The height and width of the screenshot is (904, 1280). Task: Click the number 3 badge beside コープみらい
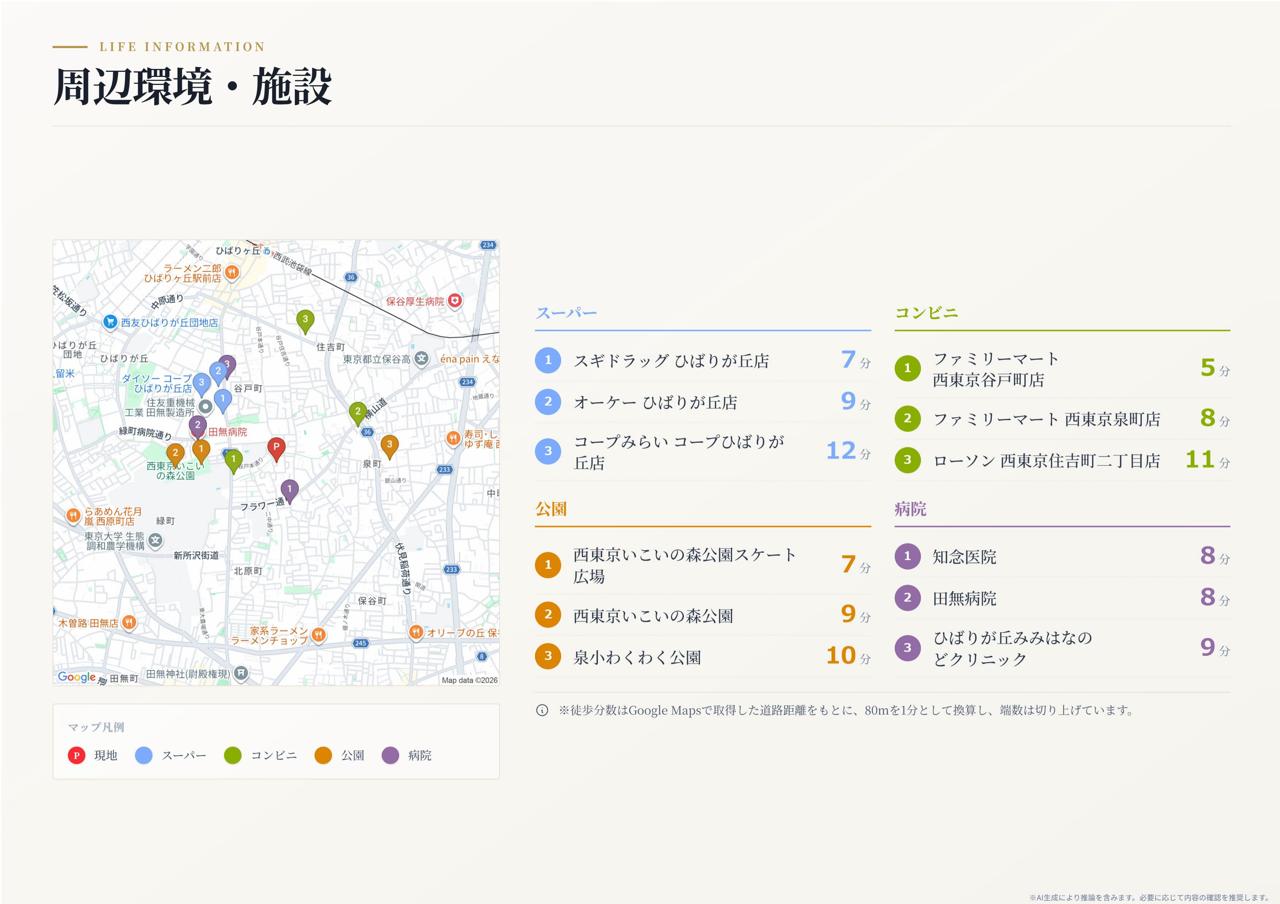point(548,451)
